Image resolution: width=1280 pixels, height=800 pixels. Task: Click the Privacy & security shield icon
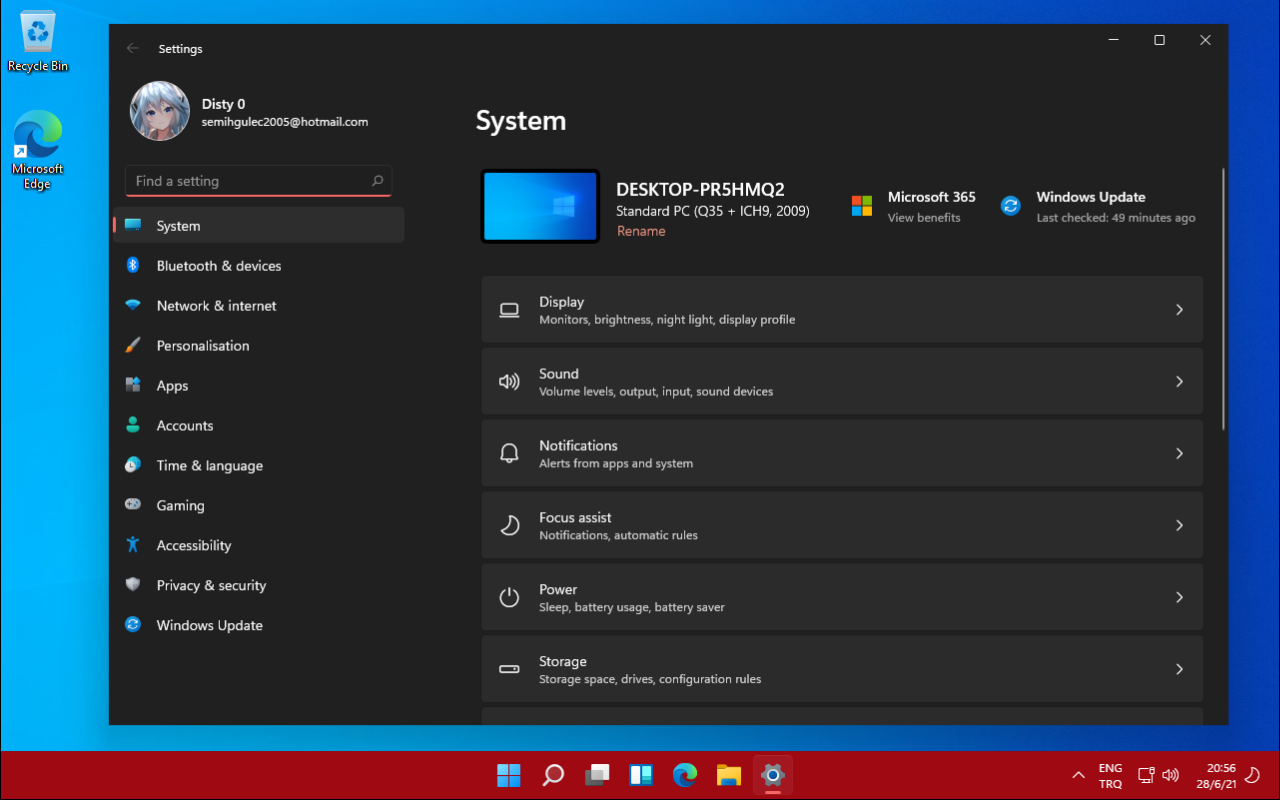coord(132,585)
